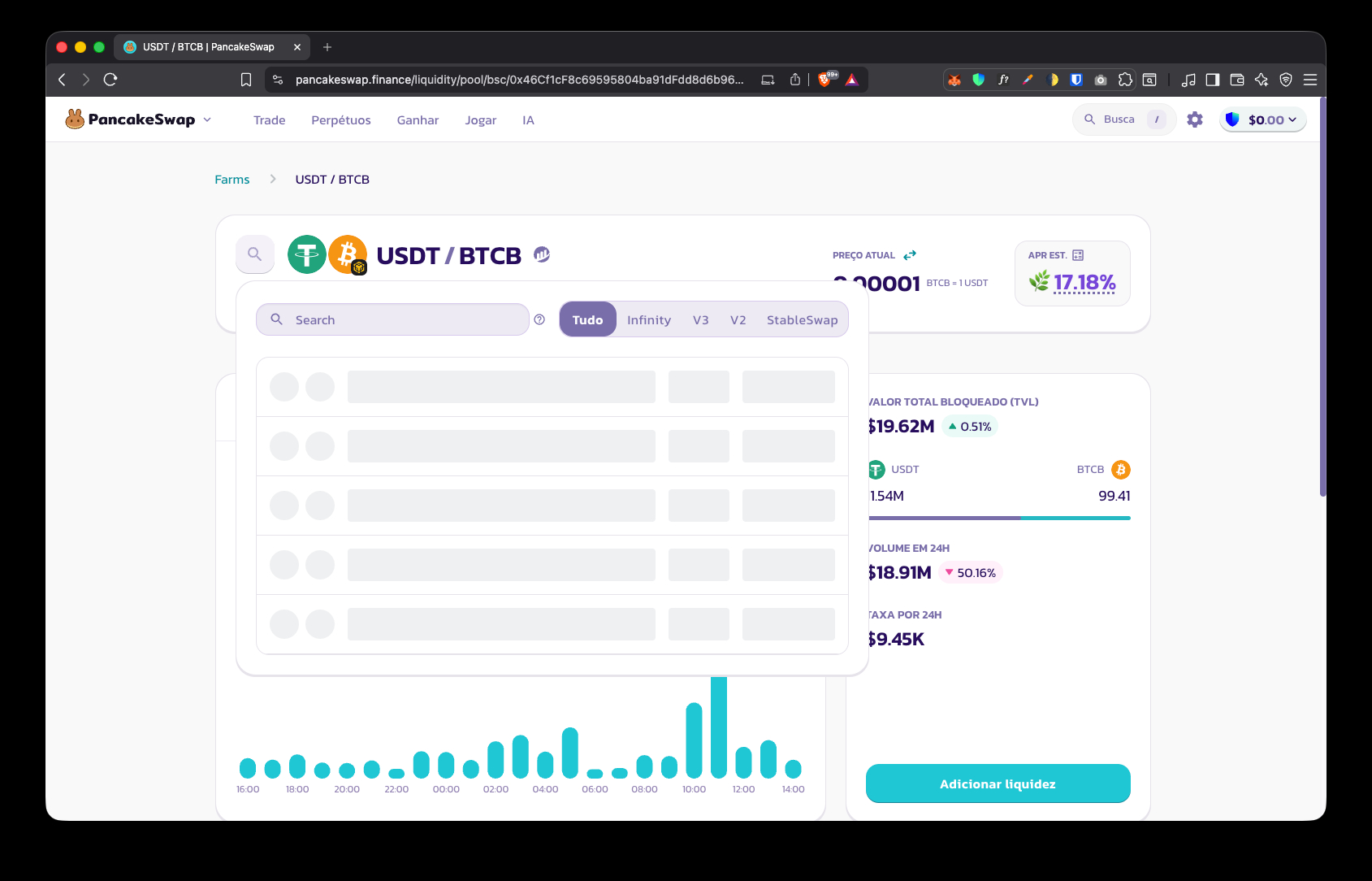Click the install app icon in address bar

click(x=768, y=80)
